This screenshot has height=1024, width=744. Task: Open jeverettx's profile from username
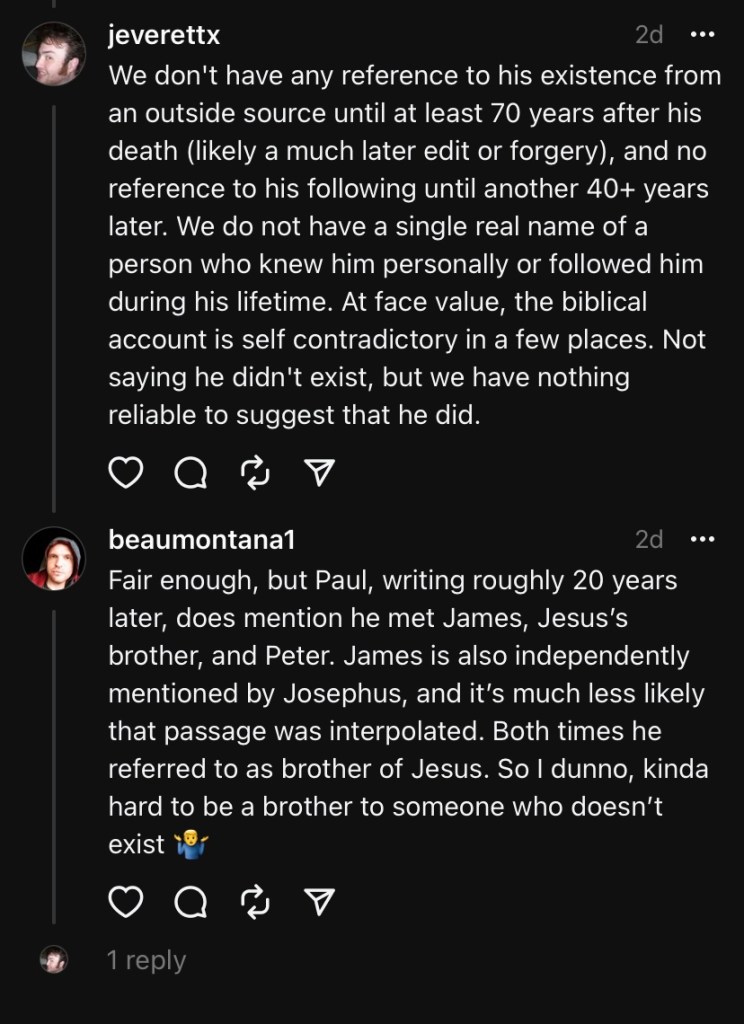pos(164,35)
